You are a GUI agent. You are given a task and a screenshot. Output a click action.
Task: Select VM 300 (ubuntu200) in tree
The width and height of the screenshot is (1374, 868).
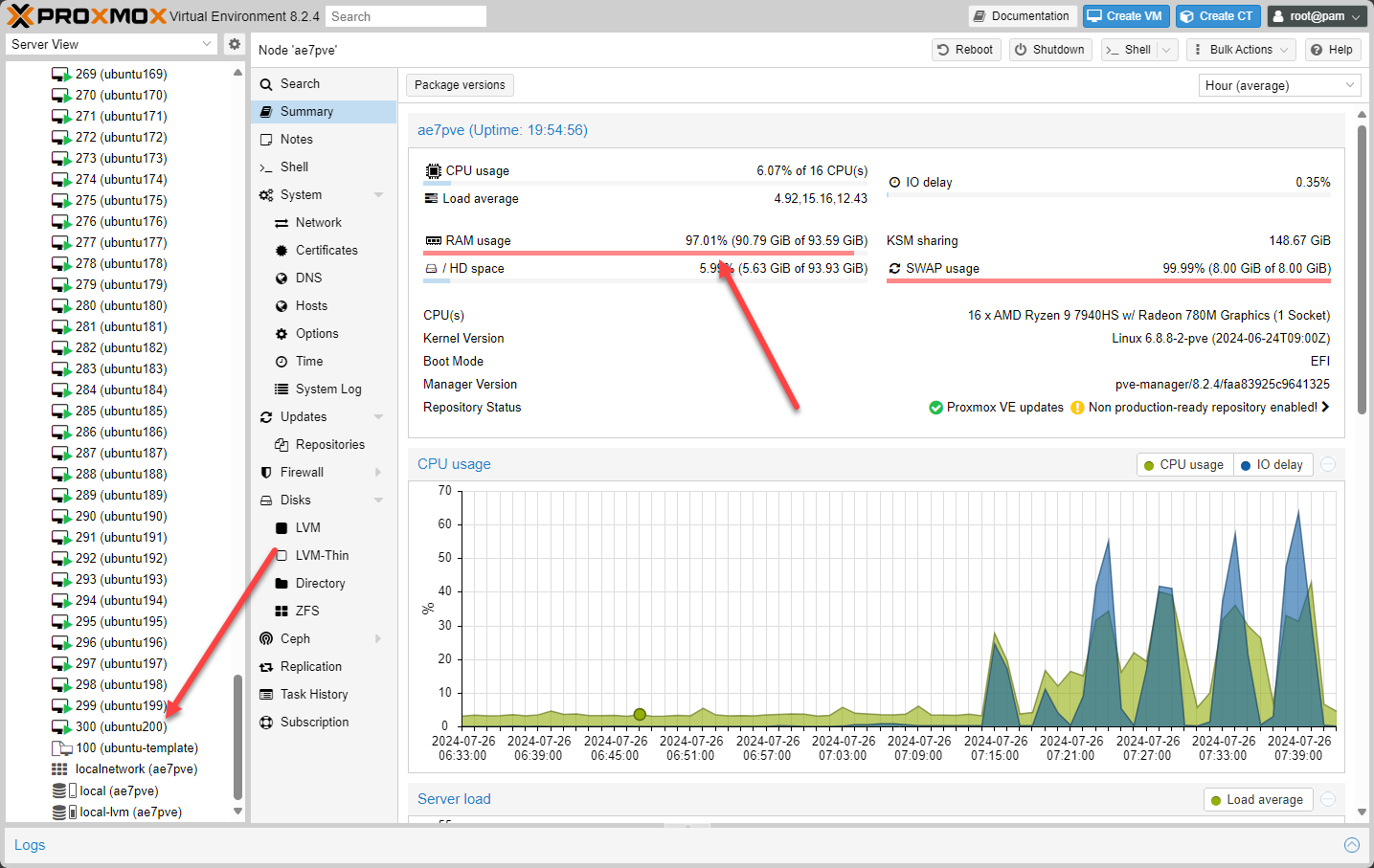click(x=121, y=727)
